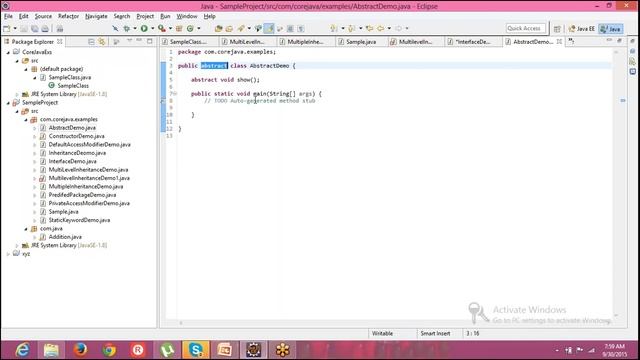640x360 pixels.
Task: Click the Debug bug icon
Action: pos(127,29)
